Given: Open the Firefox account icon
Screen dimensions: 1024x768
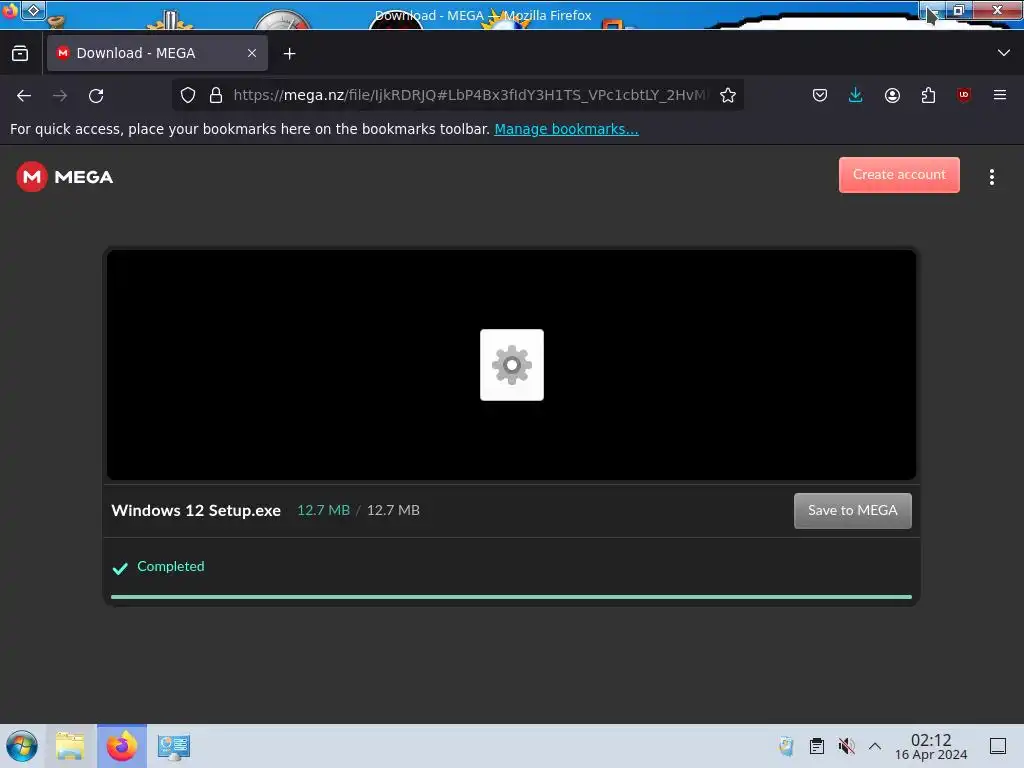Looking at the screenshot, I should tap(892, 95).
